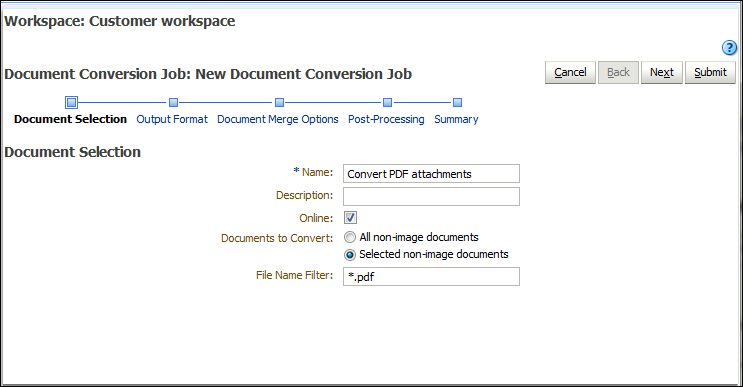Click the Document Conversion Job title text

click(208, 74)
